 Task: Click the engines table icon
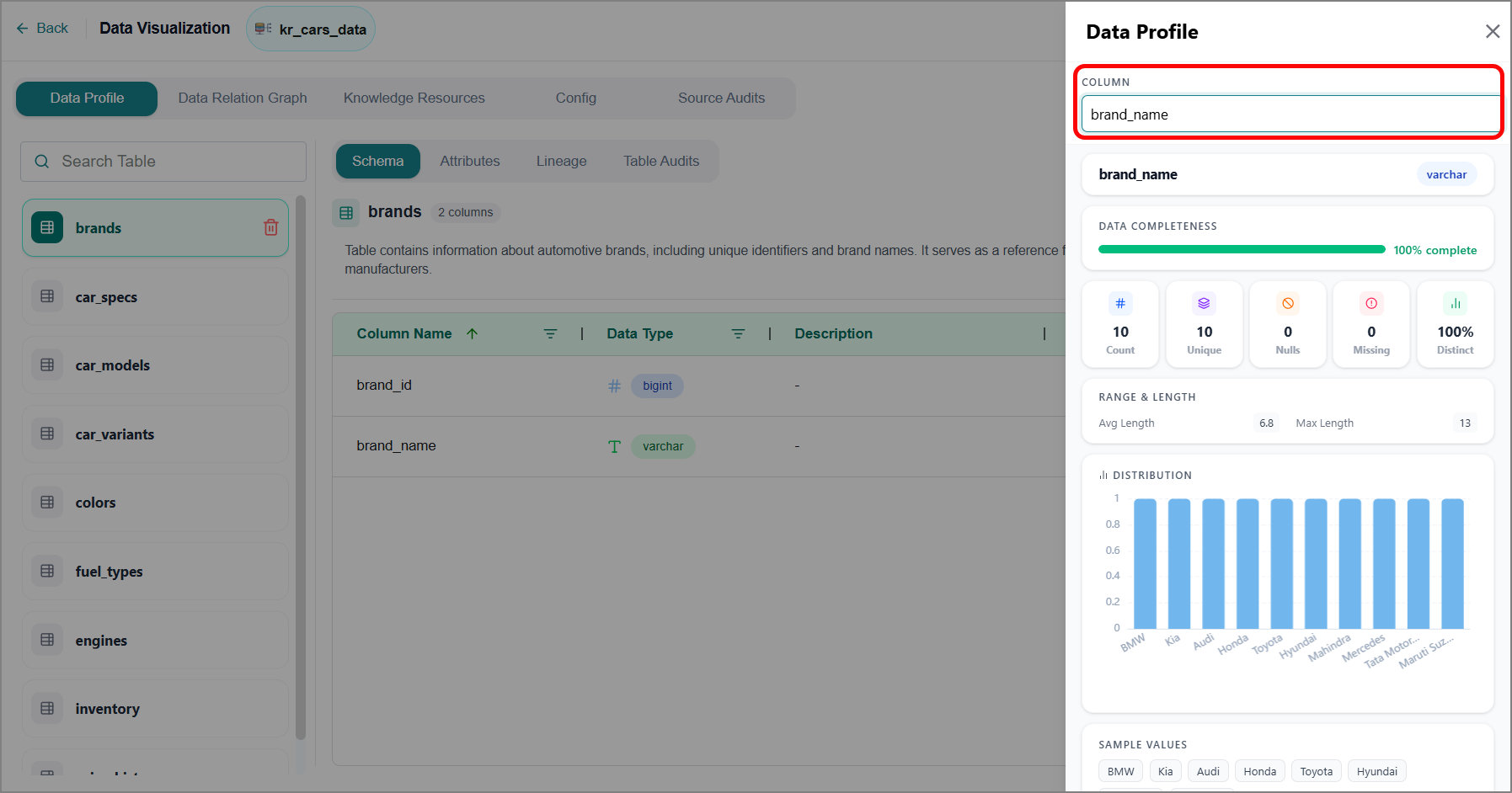pyautogui.click(x=47, y=640)
